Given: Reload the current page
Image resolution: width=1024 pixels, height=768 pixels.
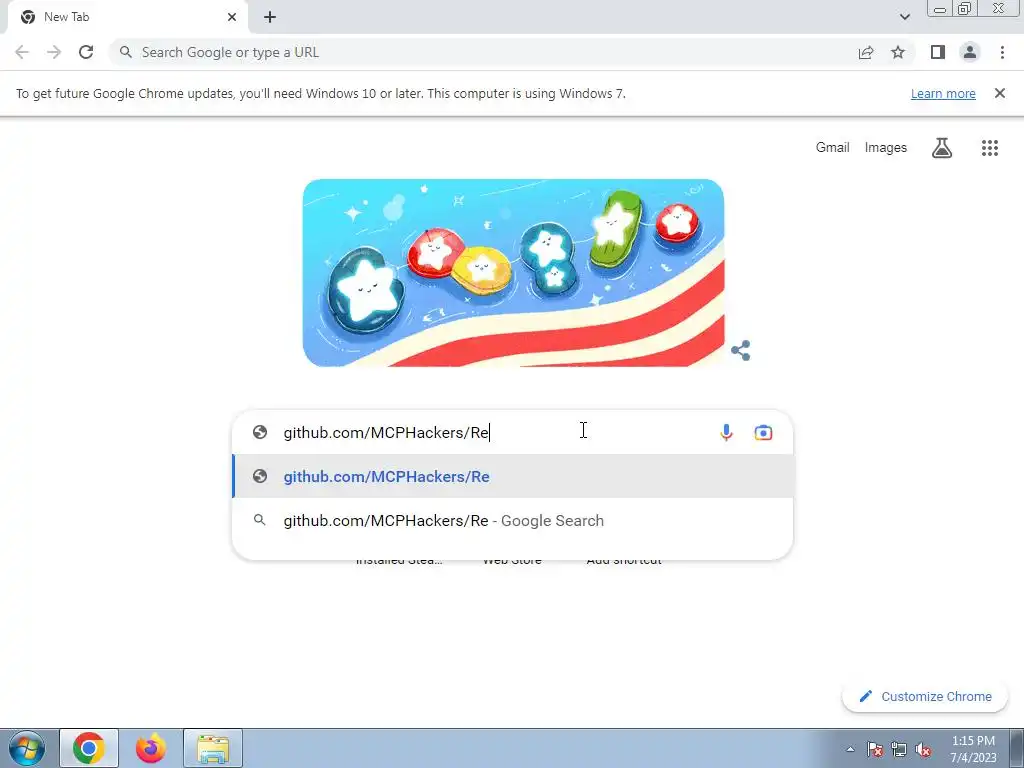Looking at the screenshot, I should click(x=86, y=52).
